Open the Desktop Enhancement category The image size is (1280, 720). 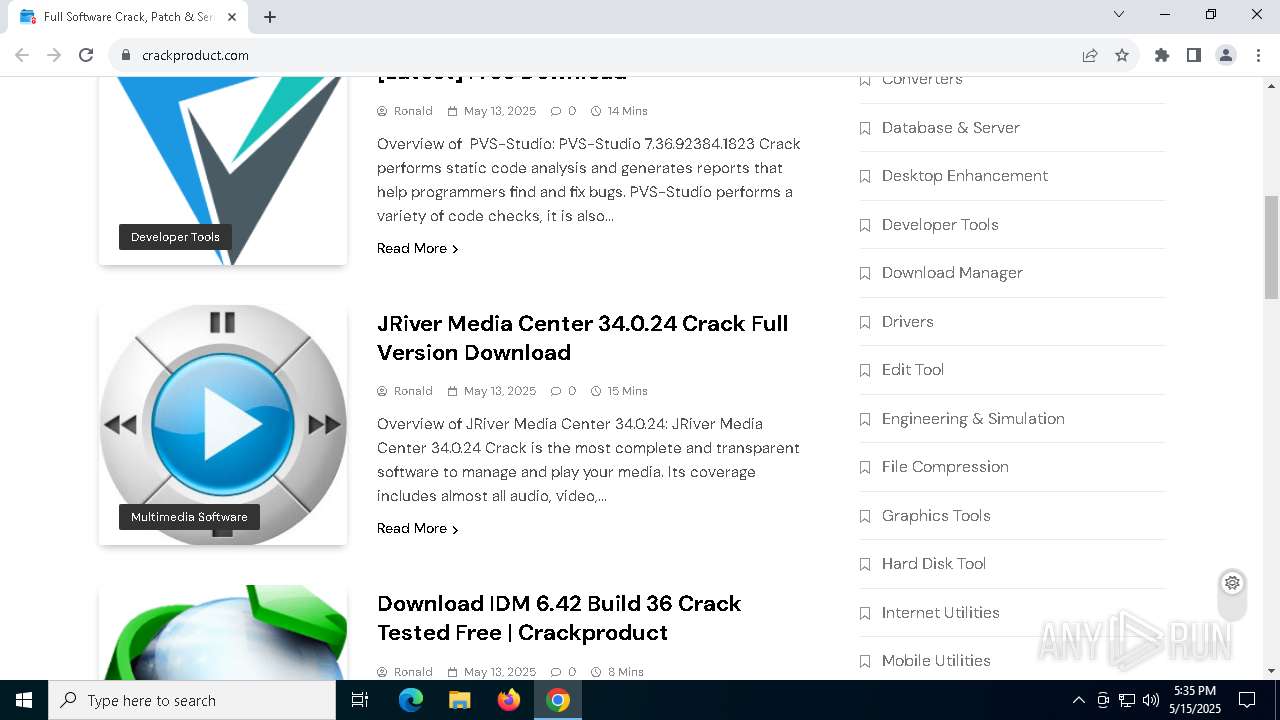(x=965, y=175)
